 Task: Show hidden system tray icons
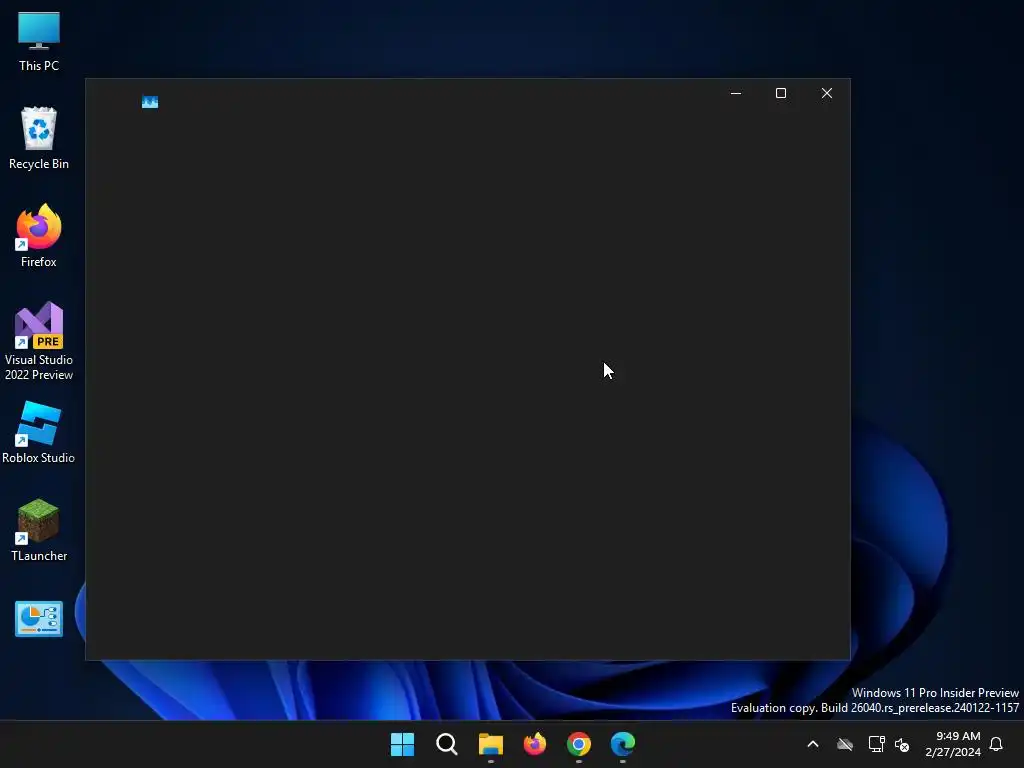(813, 744)
